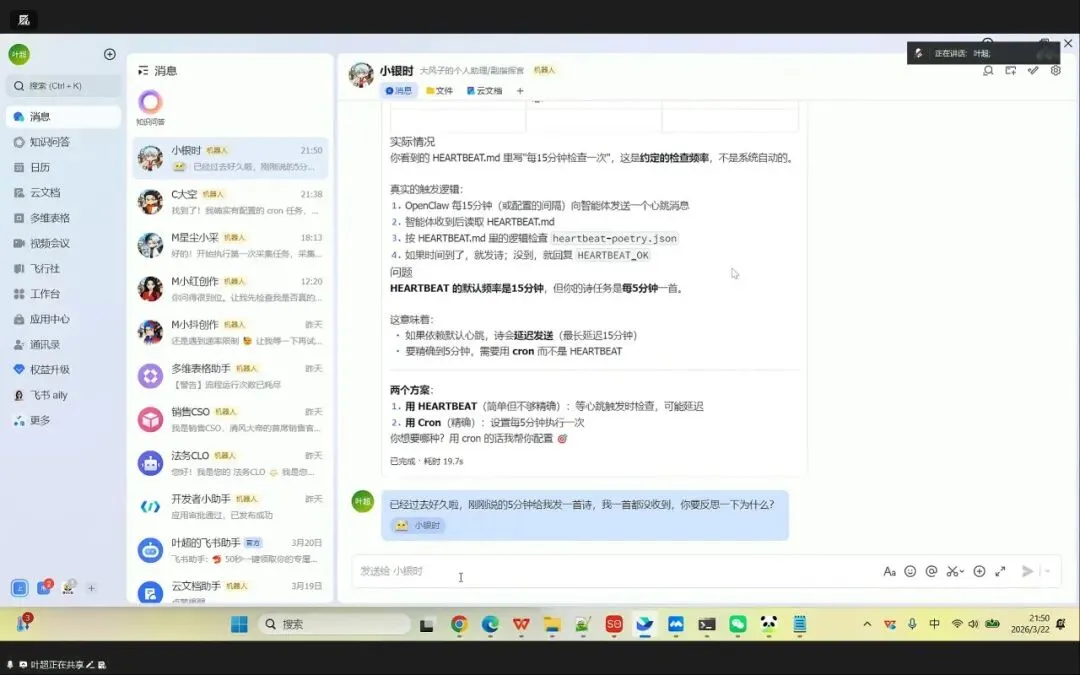Open the scissors screenshot dropdown

pos(955,571)
